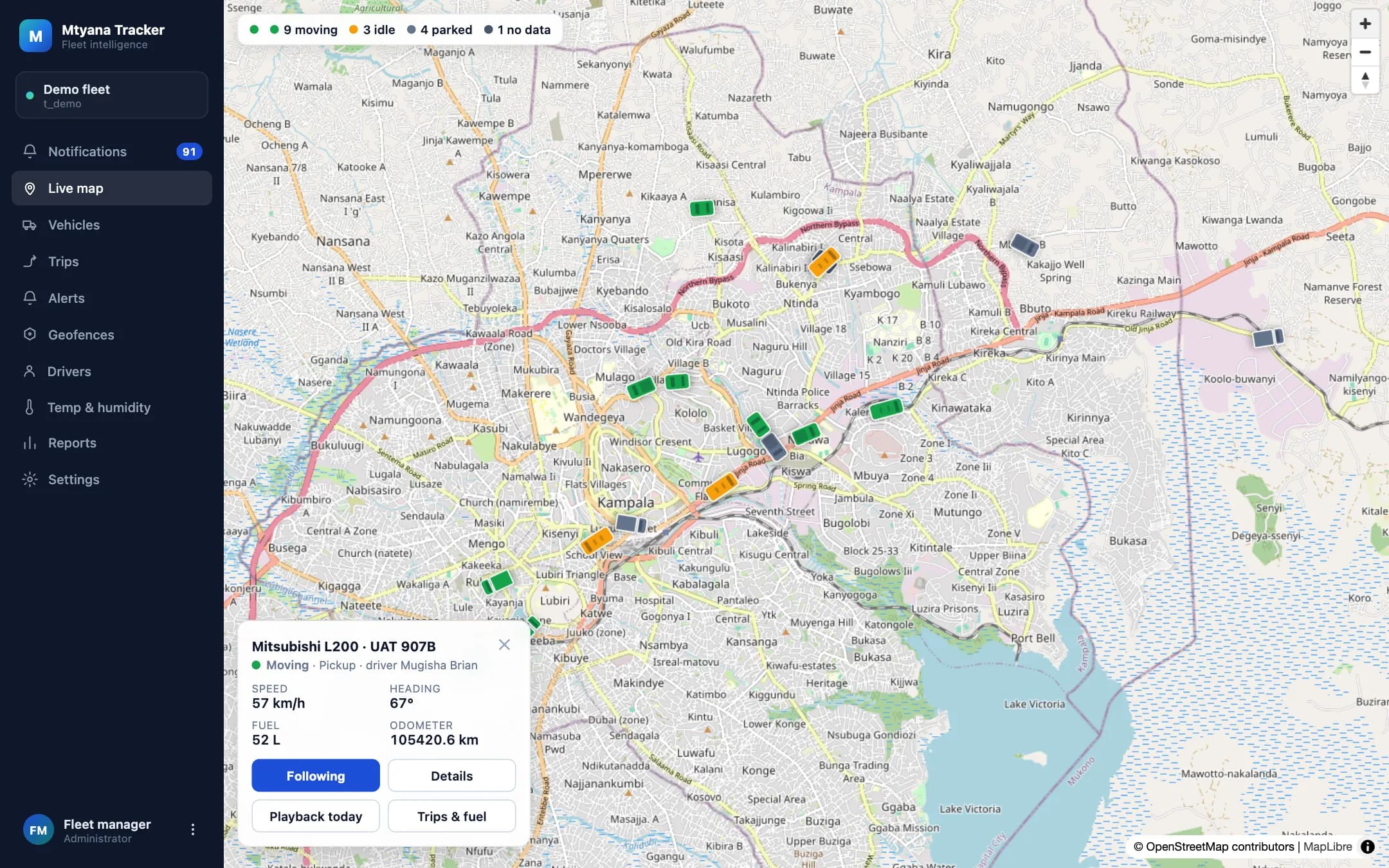Click the odometer value 105420.6 km
Viewport: 1389px width, 868px height.
click(x=434, y=740)
